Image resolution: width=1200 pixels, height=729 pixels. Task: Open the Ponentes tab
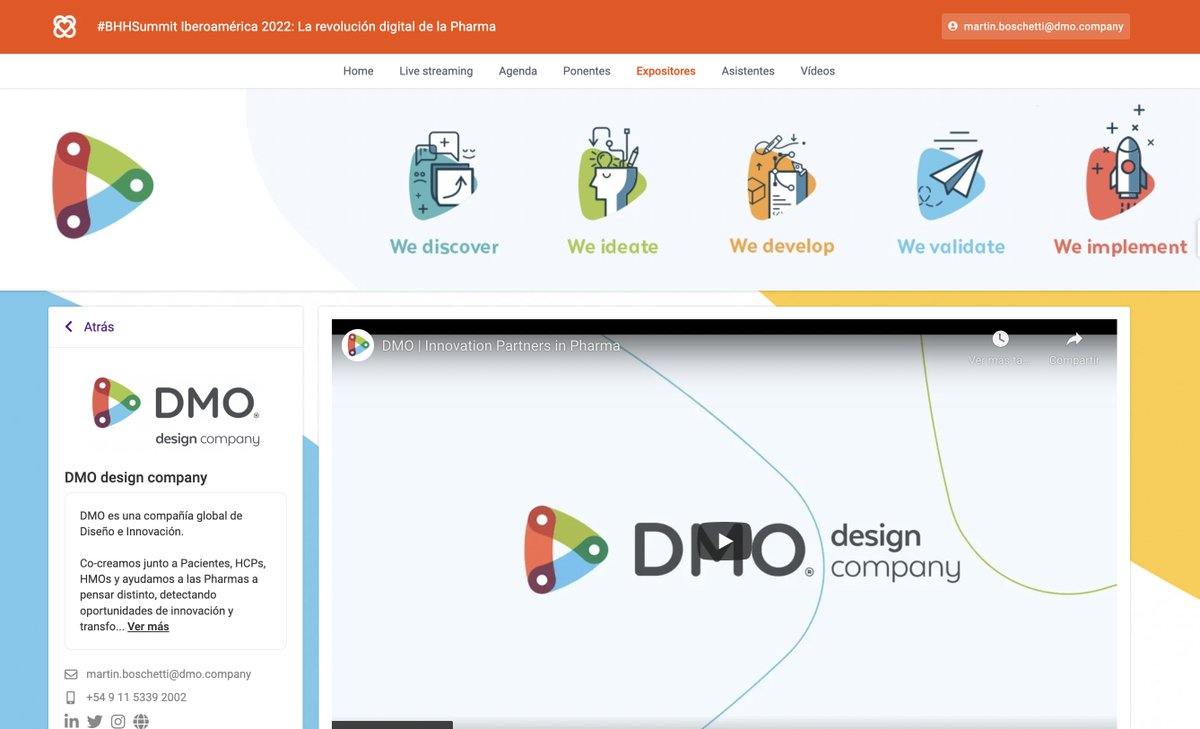(x=587, y=71)
